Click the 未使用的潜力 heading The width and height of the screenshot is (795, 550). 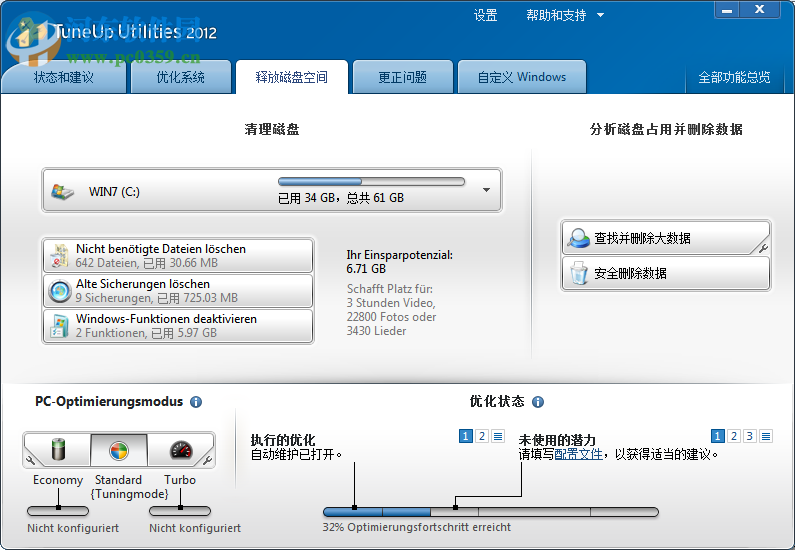click(557, 440)
